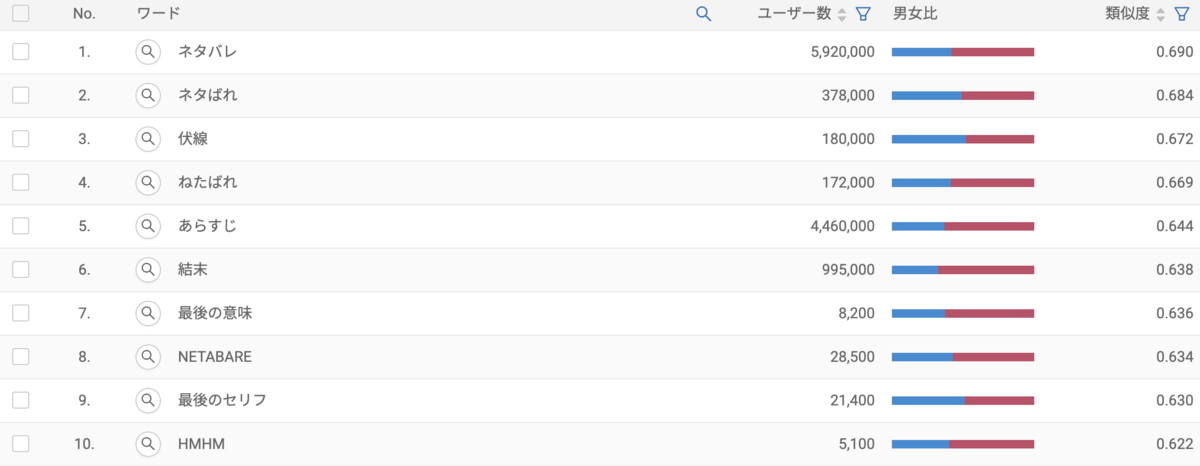The image size is (1200, 466).
Task: Click the word ねたばれ in row 4
Action: pyautogui.click(x=207, y=182)
